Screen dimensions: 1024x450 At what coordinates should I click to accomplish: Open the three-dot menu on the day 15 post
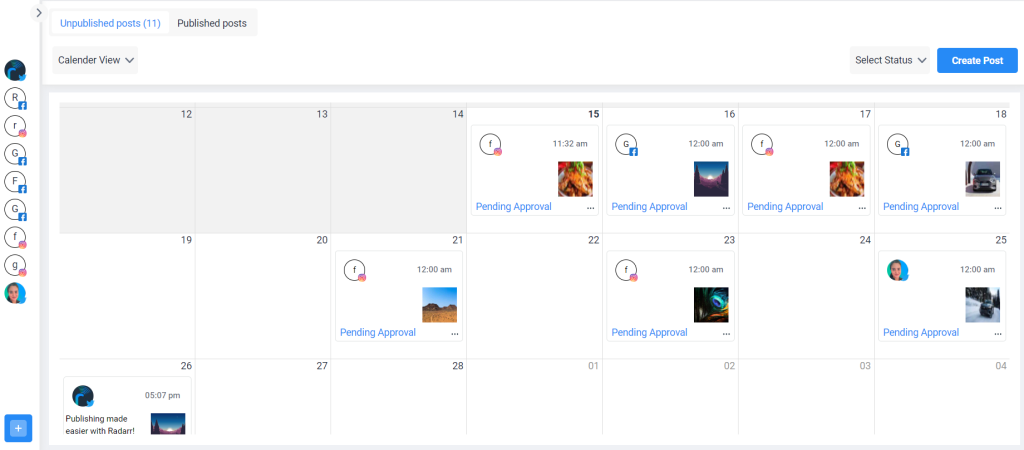(x=590, y=207)
